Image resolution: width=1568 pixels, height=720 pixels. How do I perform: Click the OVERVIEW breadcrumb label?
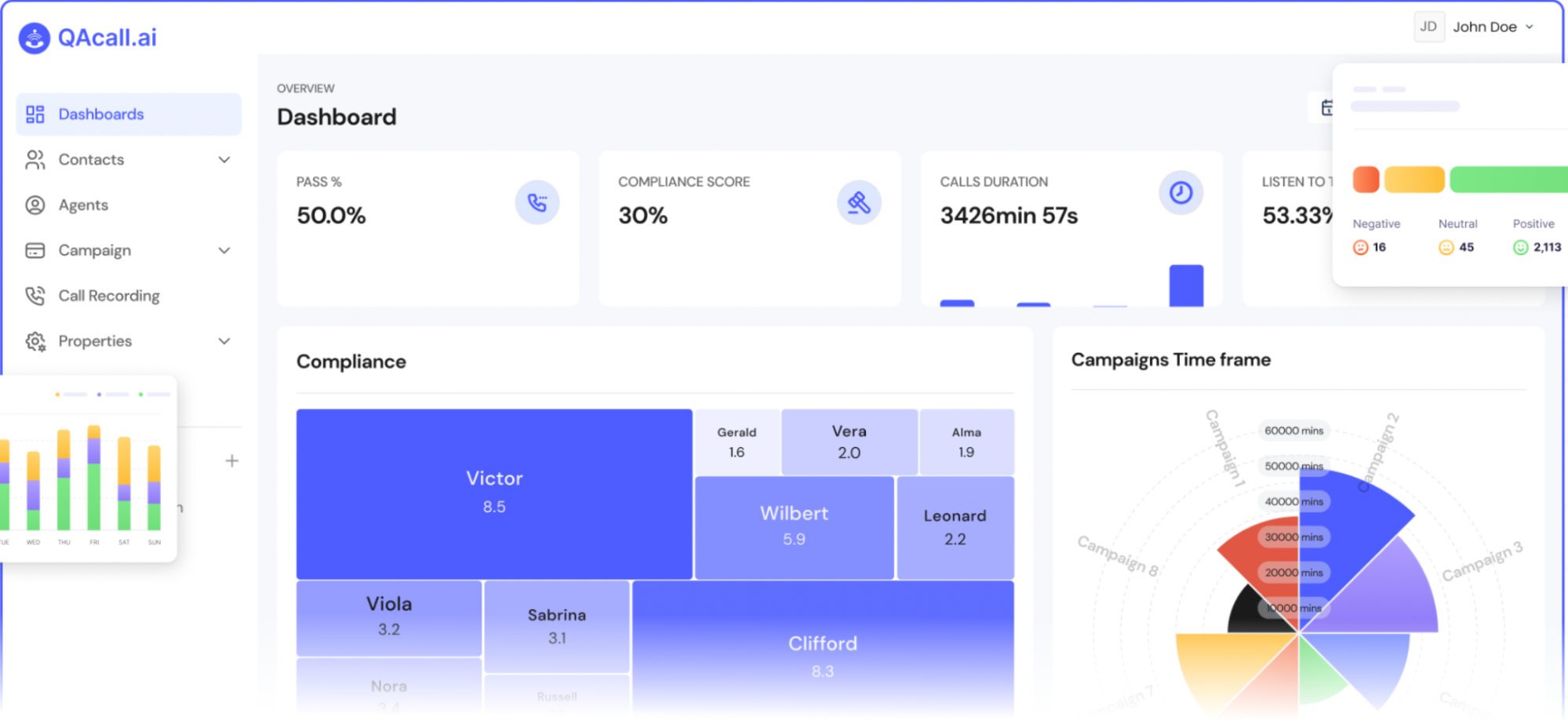(306, 89)
